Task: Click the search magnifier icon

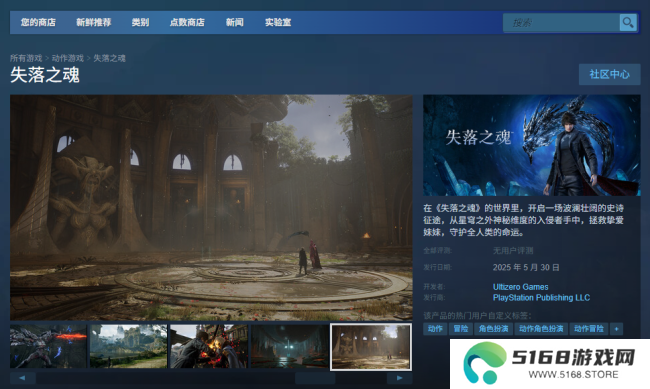Action: 628,22
